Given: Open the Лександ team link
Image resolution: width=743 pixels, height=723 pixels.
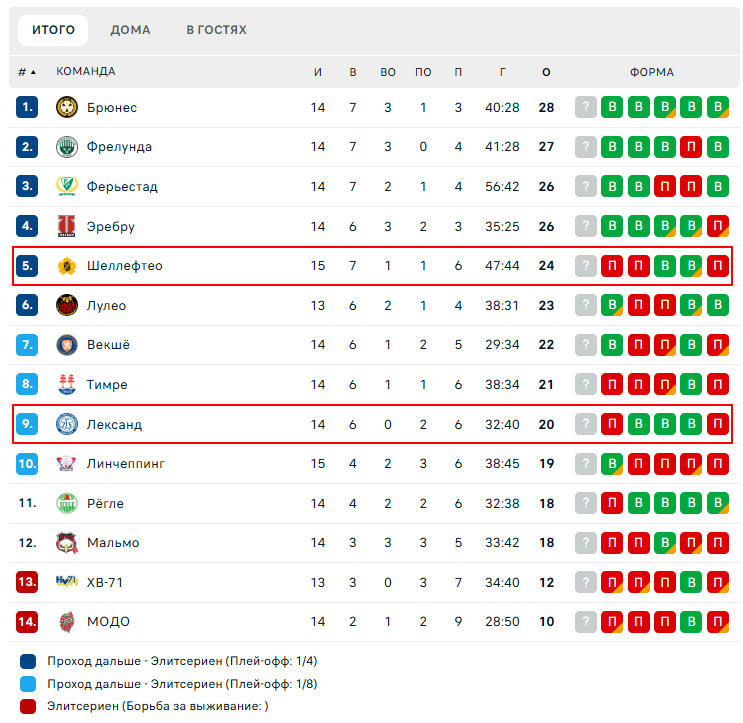Looking at the screenshot, I should point(114,424).
